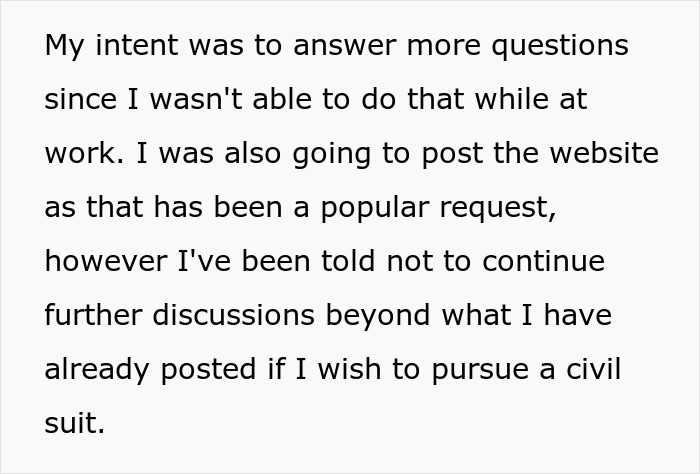This screenshot has height=474, width=700.
Task: Click the word "already"
Action: click(x=97, y=371)
